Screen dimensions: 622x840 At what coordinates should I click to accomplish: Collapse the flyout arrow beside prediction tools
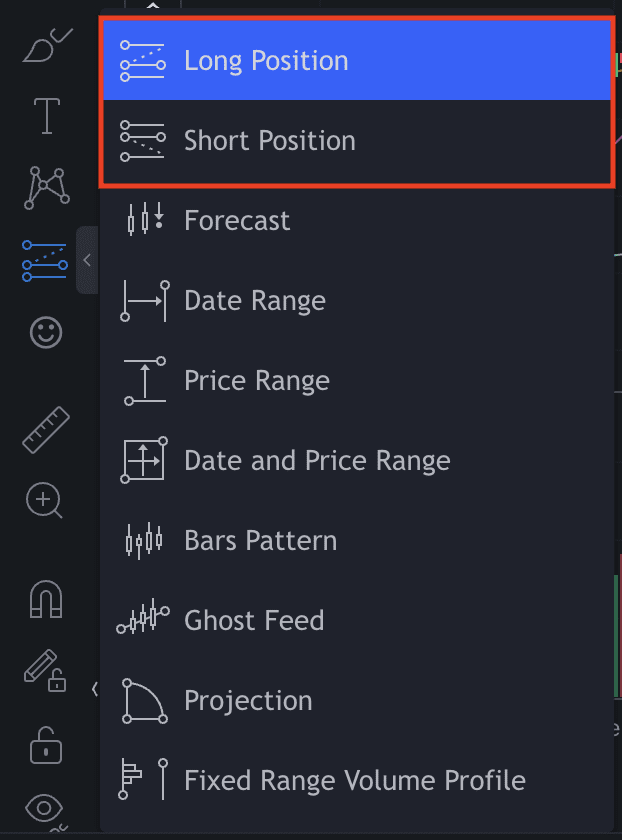click(x=87, y=260)
